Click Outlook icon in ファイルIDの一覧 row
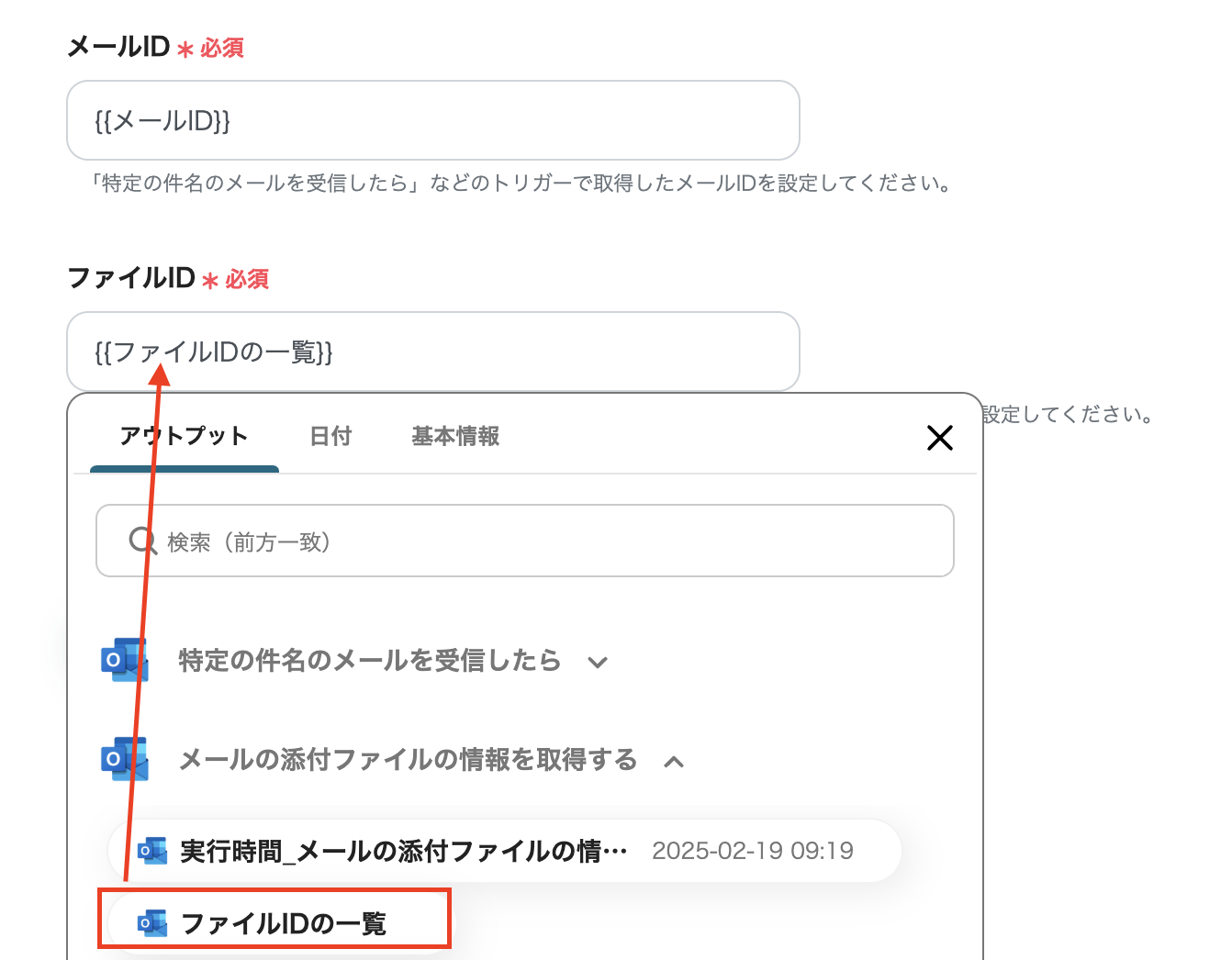This screenshot has height=960, width=1232. (152, 922)
